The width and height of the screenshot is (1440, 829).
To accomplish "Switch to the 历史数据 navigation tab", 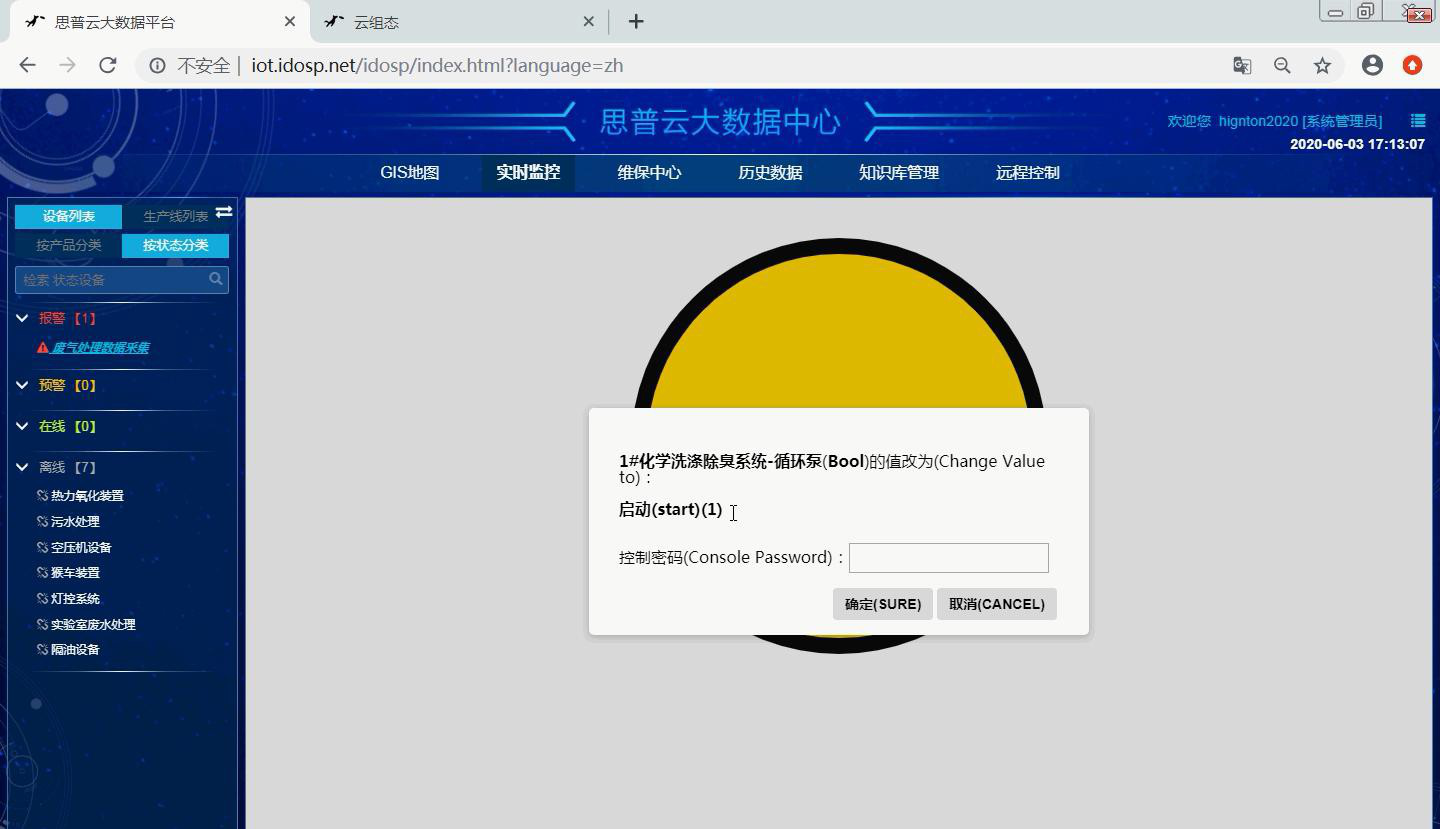I will point(769,172).
